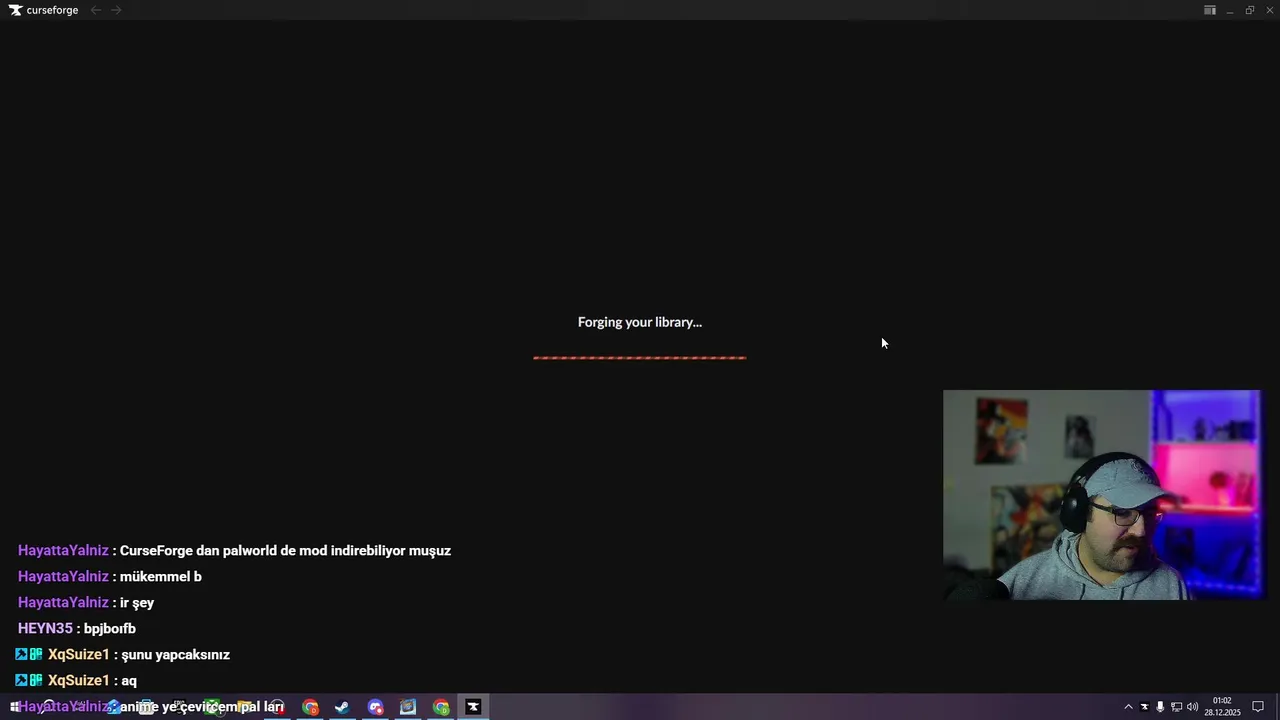Select the active CurseForge taskbar icon
Viewport: 1280px width, 720px height.
pyautogui.click(x=473, y=707)
